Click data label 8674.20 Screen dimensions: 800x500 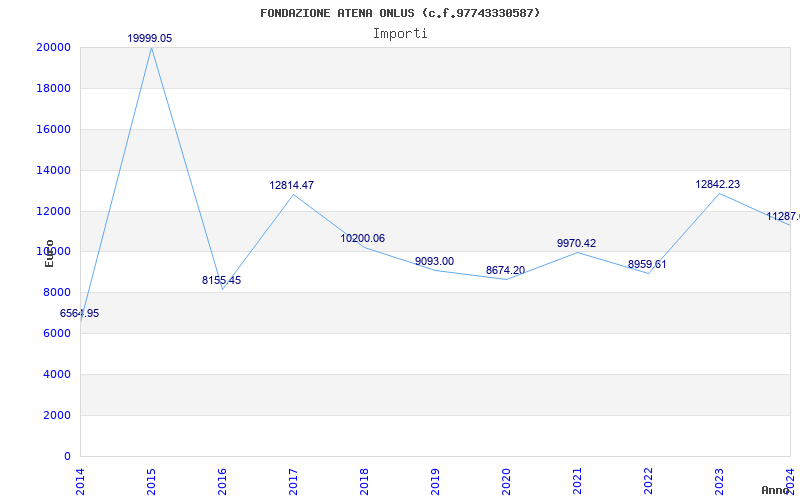coord(505,270)
